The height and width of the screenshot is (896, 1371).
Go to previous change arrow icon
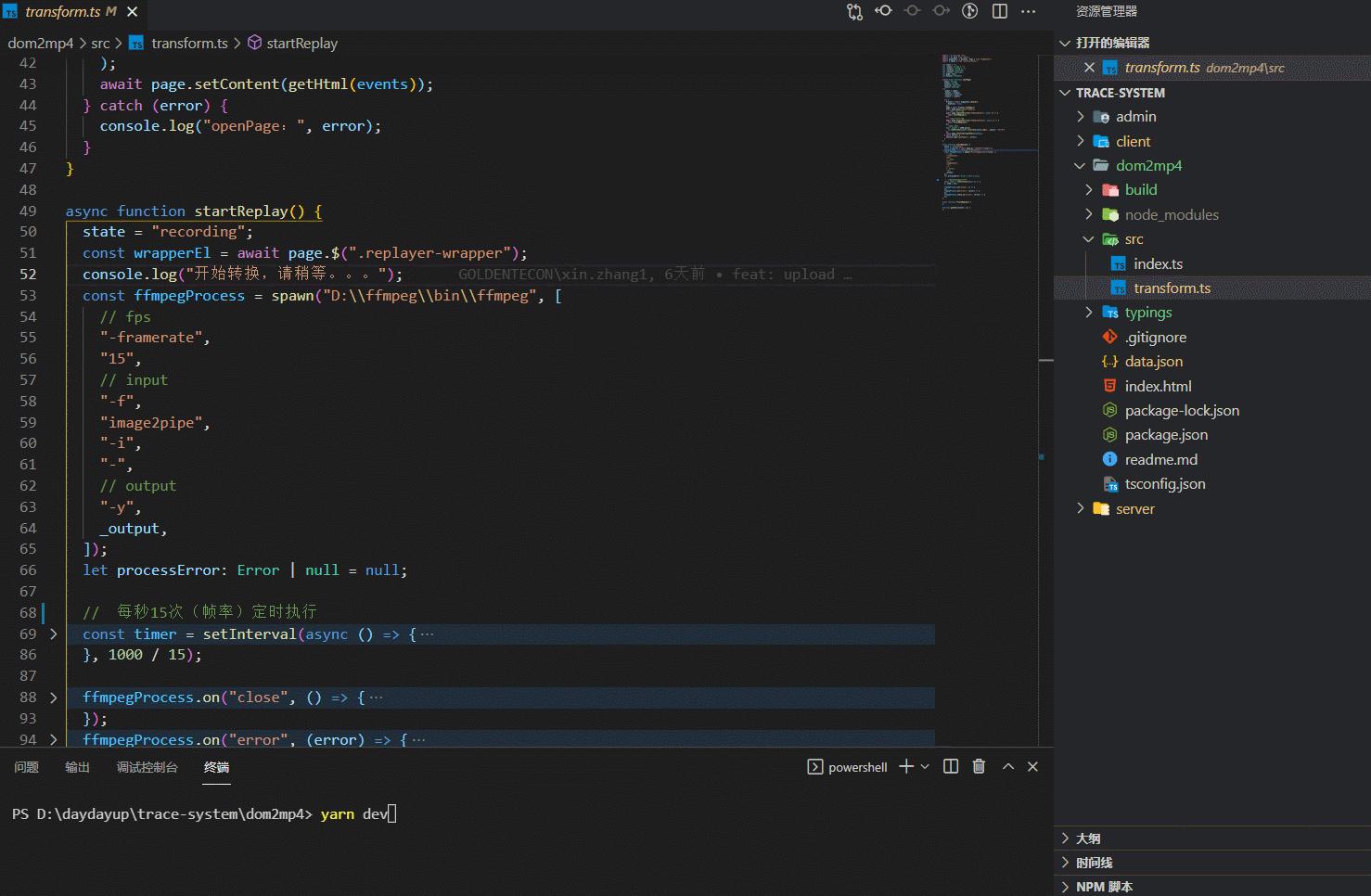[883, 11]
